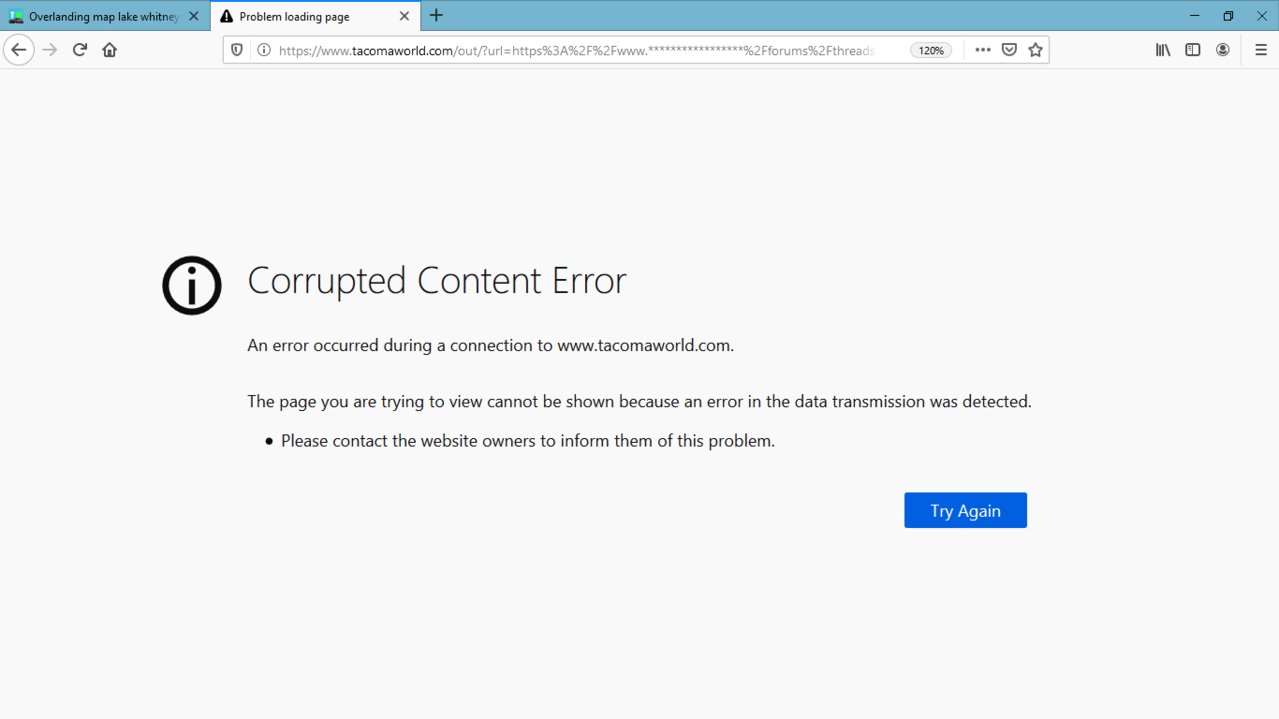This screenshot has height=719, width=1279.
Task: Focus the tacomaworld.com address bar URL
Action: [x=578, y=50]
